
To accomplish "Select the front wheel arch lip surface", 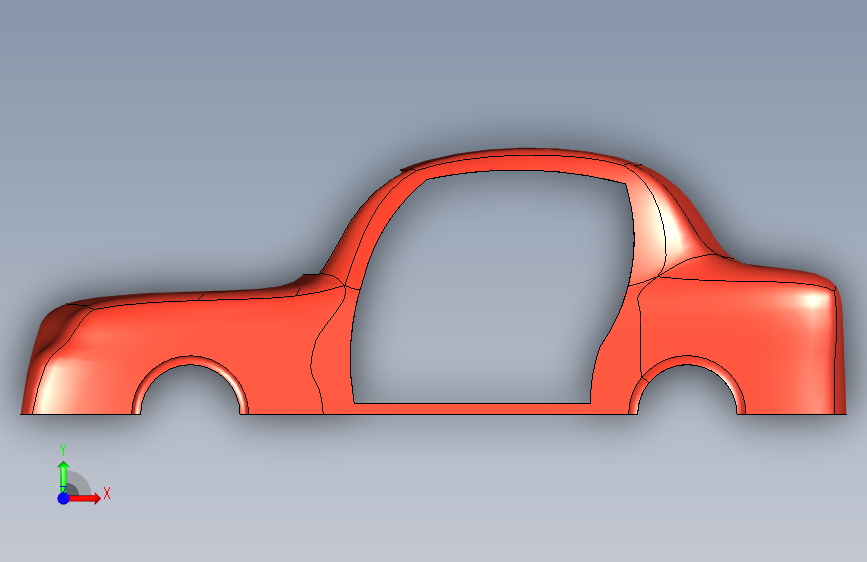I will coord(190,360).
